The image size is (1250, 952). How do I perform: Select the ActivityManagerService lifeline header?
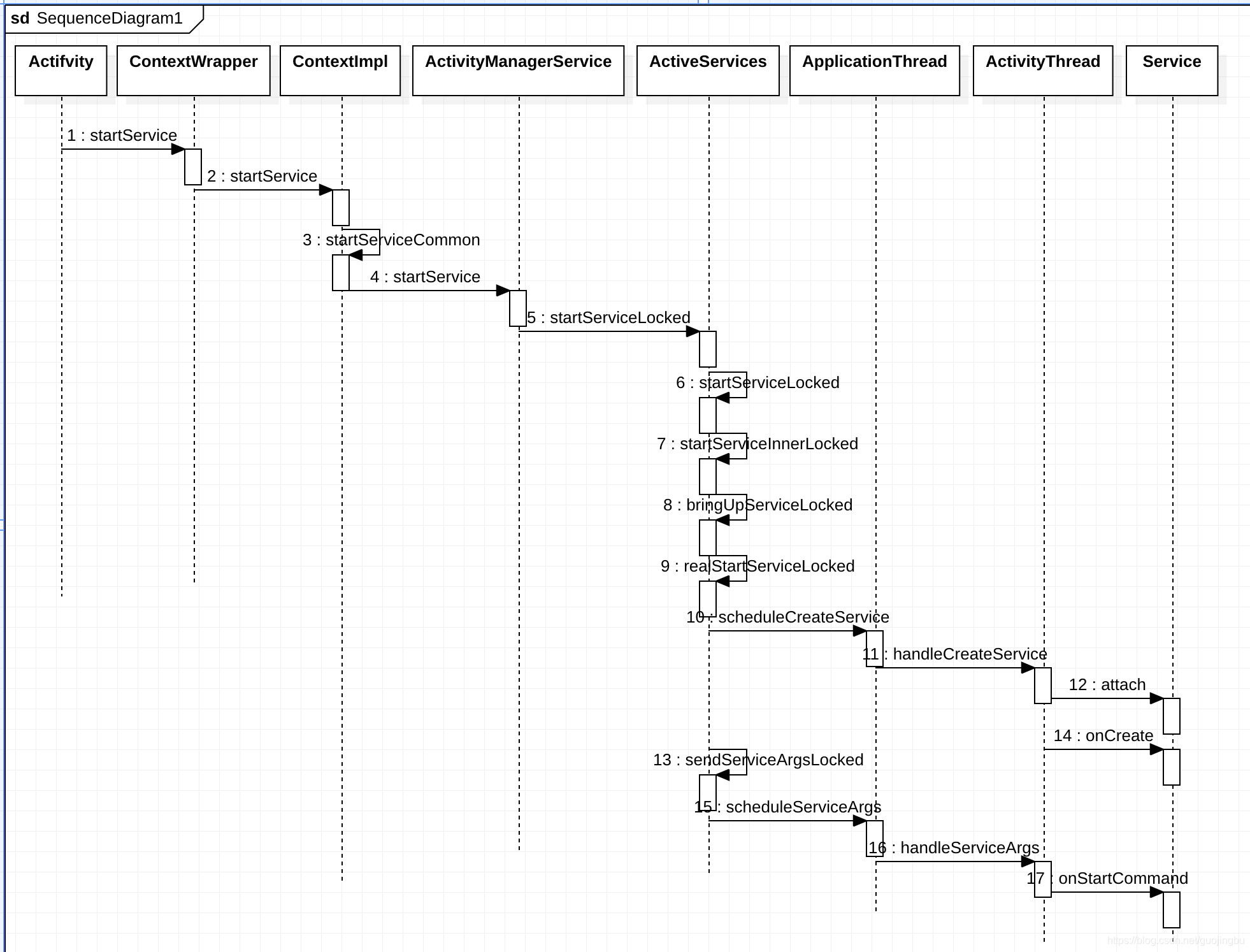click(x=519, y=71)
